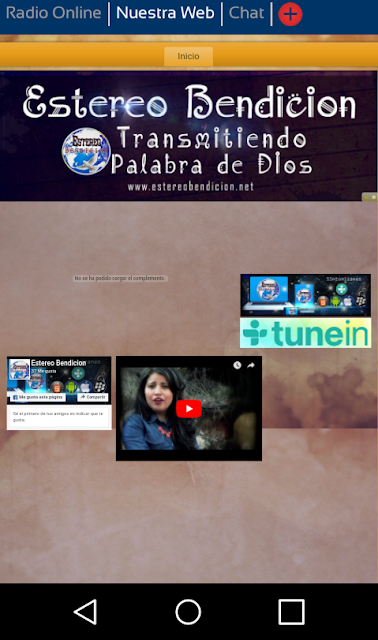Switch to the Radio Online tab
The image size is (378, 640).
(53, 13)
